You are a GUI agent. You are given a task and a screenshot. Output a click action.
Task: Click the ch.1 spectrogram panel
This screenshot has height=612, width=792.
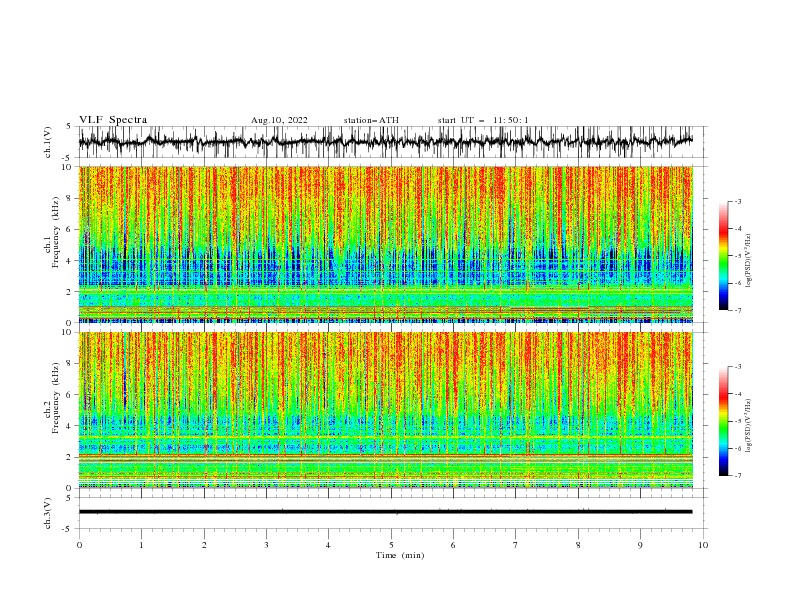pos(386,244)
